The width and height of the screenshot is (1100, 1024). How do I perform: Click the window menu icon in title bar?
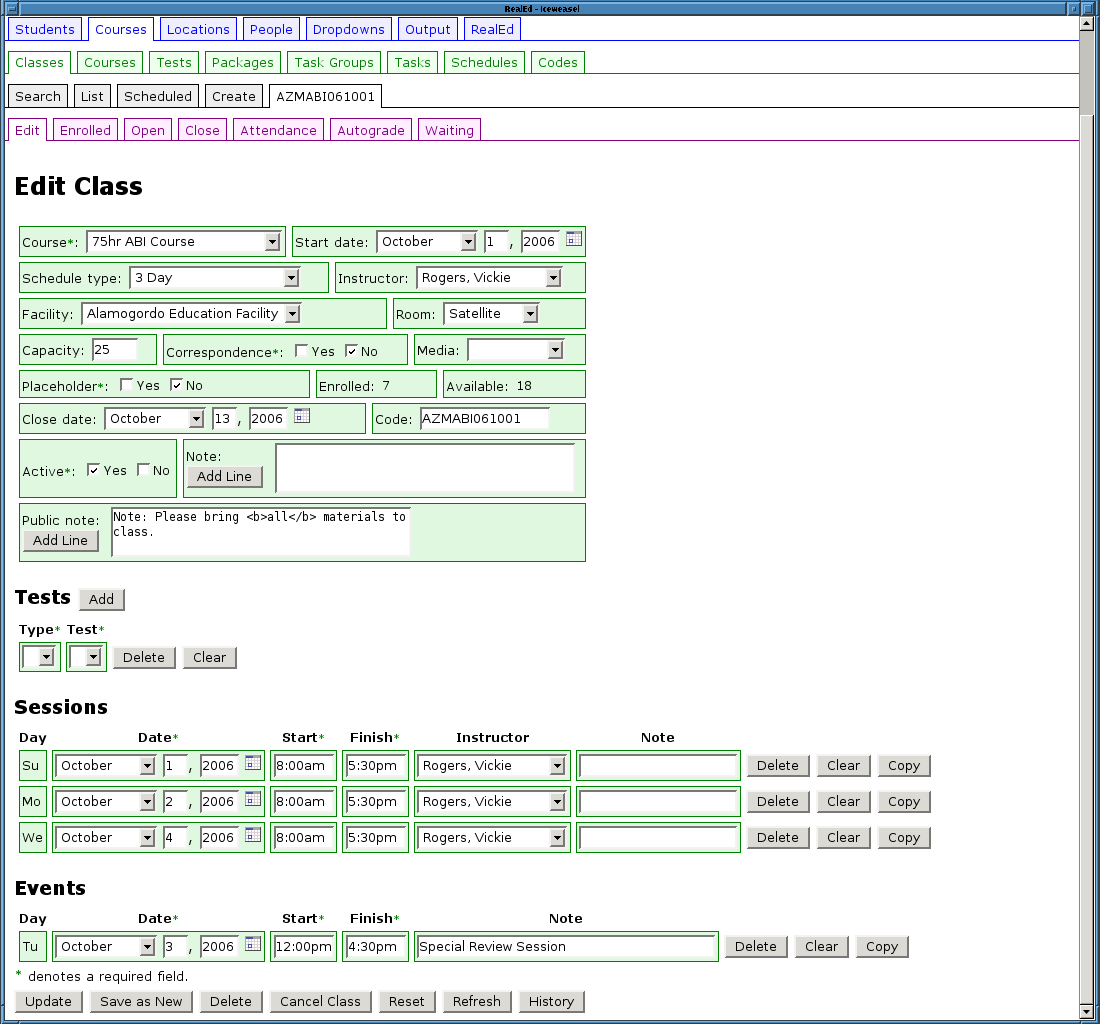11,8
